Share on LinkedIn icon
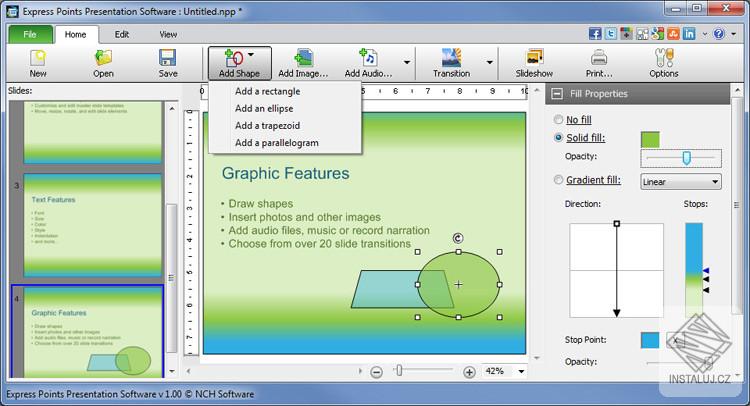Screen dimensions: 750x406 (689, 34)
